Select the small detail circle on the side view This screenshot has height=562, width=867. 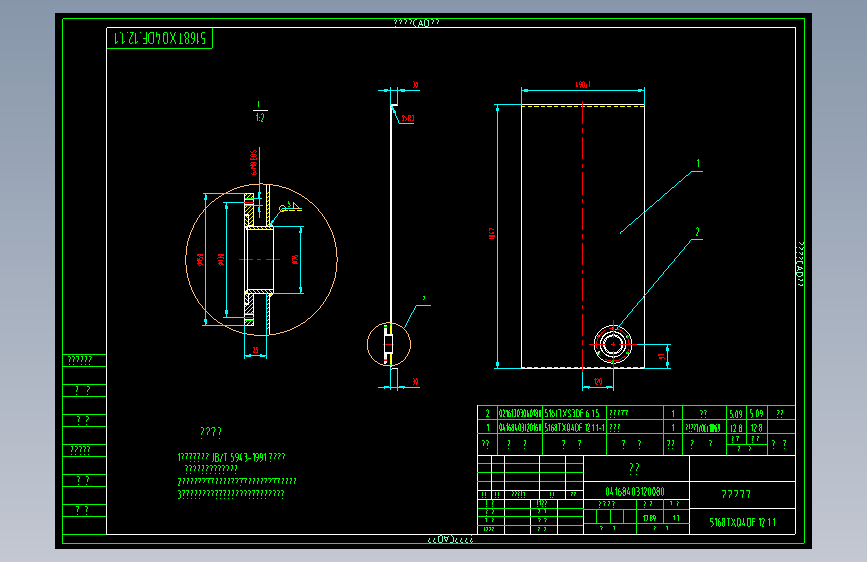(x=389, y=344)
